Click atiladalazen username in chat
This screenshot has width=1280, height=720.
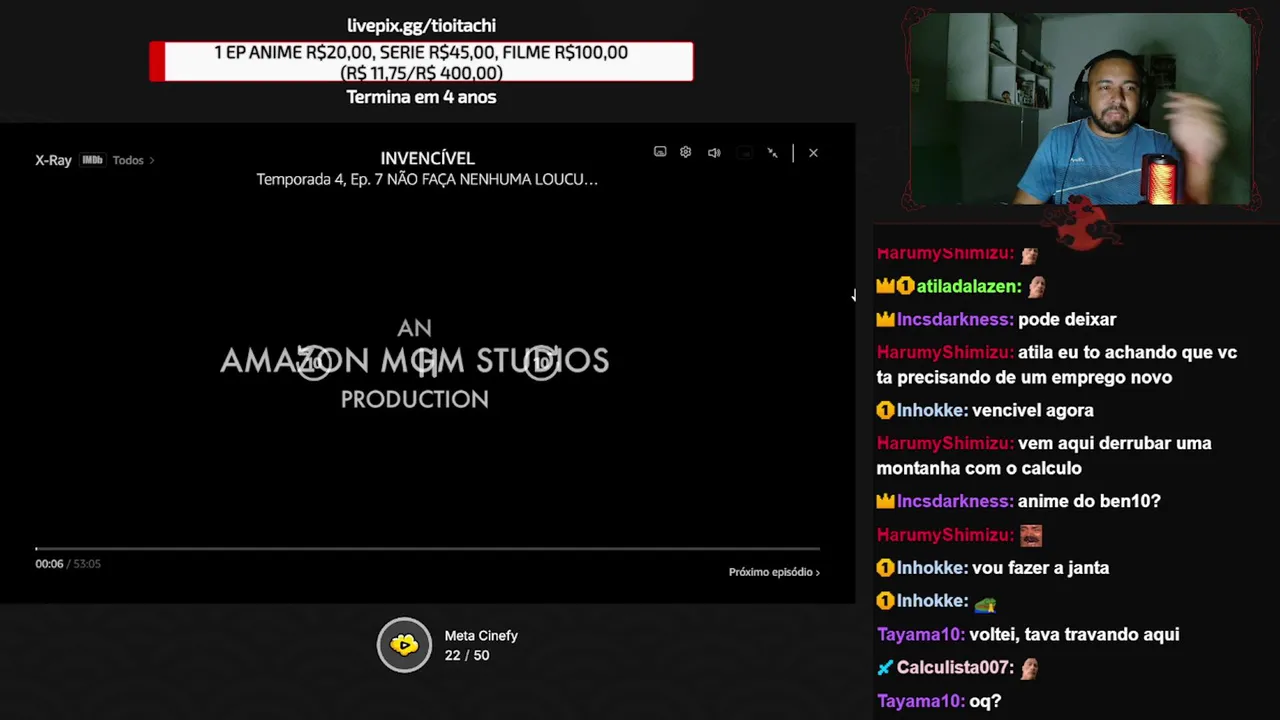[968, 286]
